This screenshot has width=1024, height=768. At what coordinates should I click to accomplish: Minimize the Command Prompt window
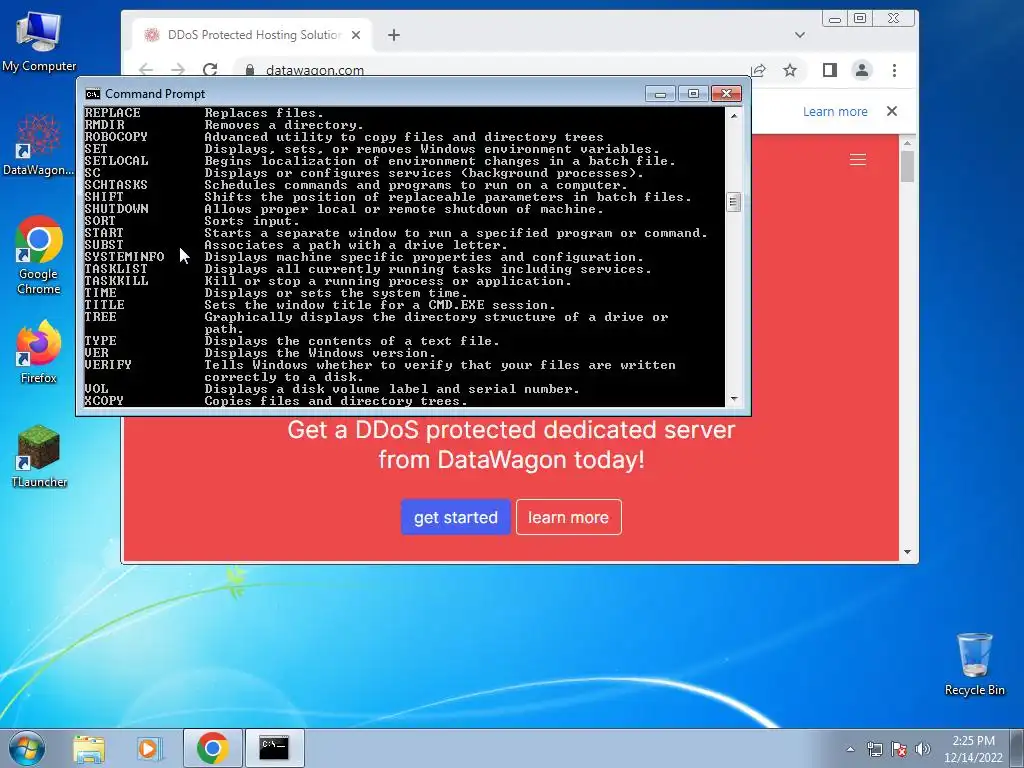coord(660,94)
